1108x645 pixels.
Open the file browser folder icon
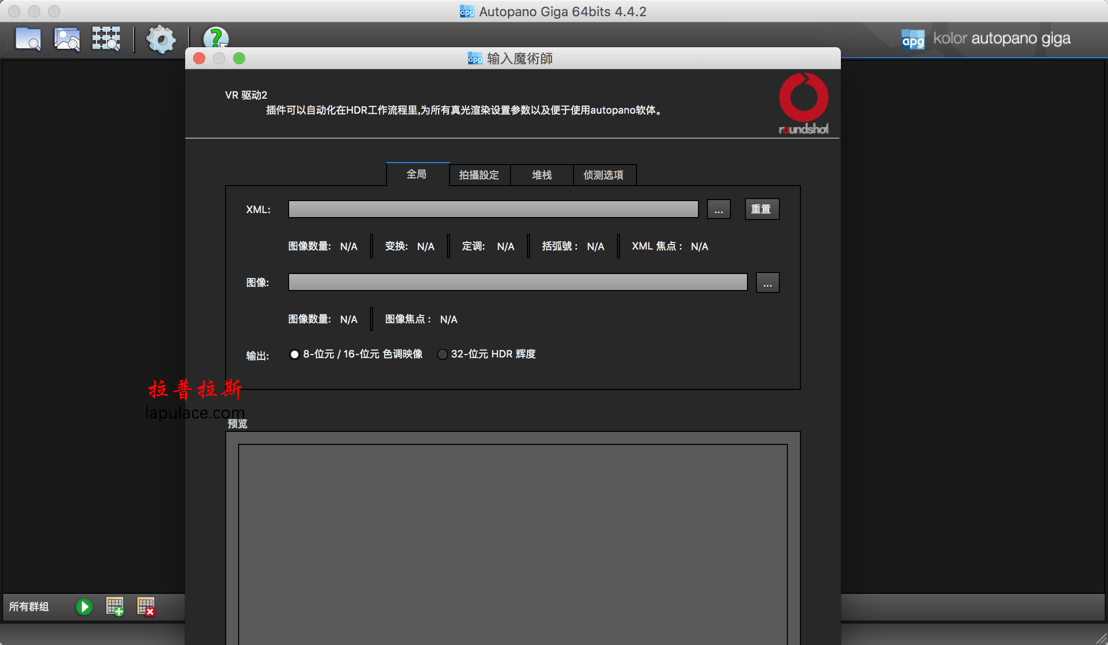tap(26, 38)
